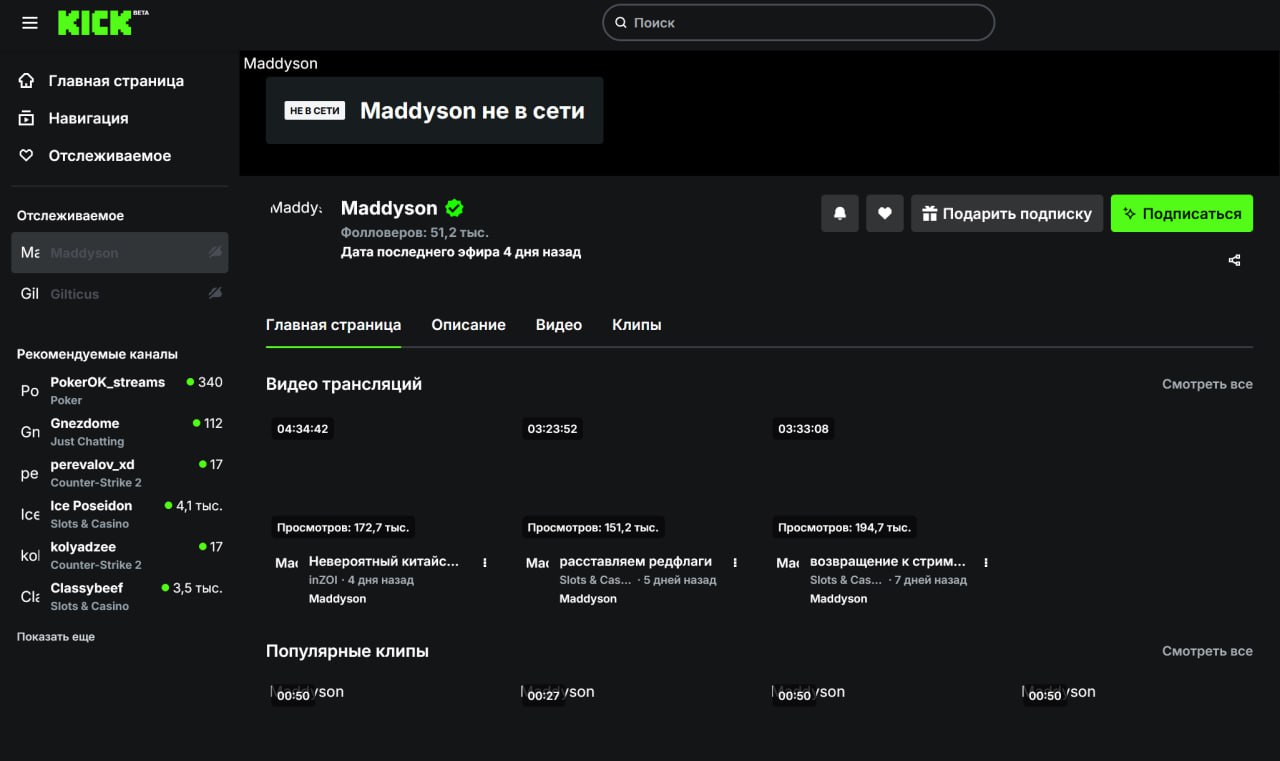
Task: Switch to the Описание tab
Action: pos(468,325)
